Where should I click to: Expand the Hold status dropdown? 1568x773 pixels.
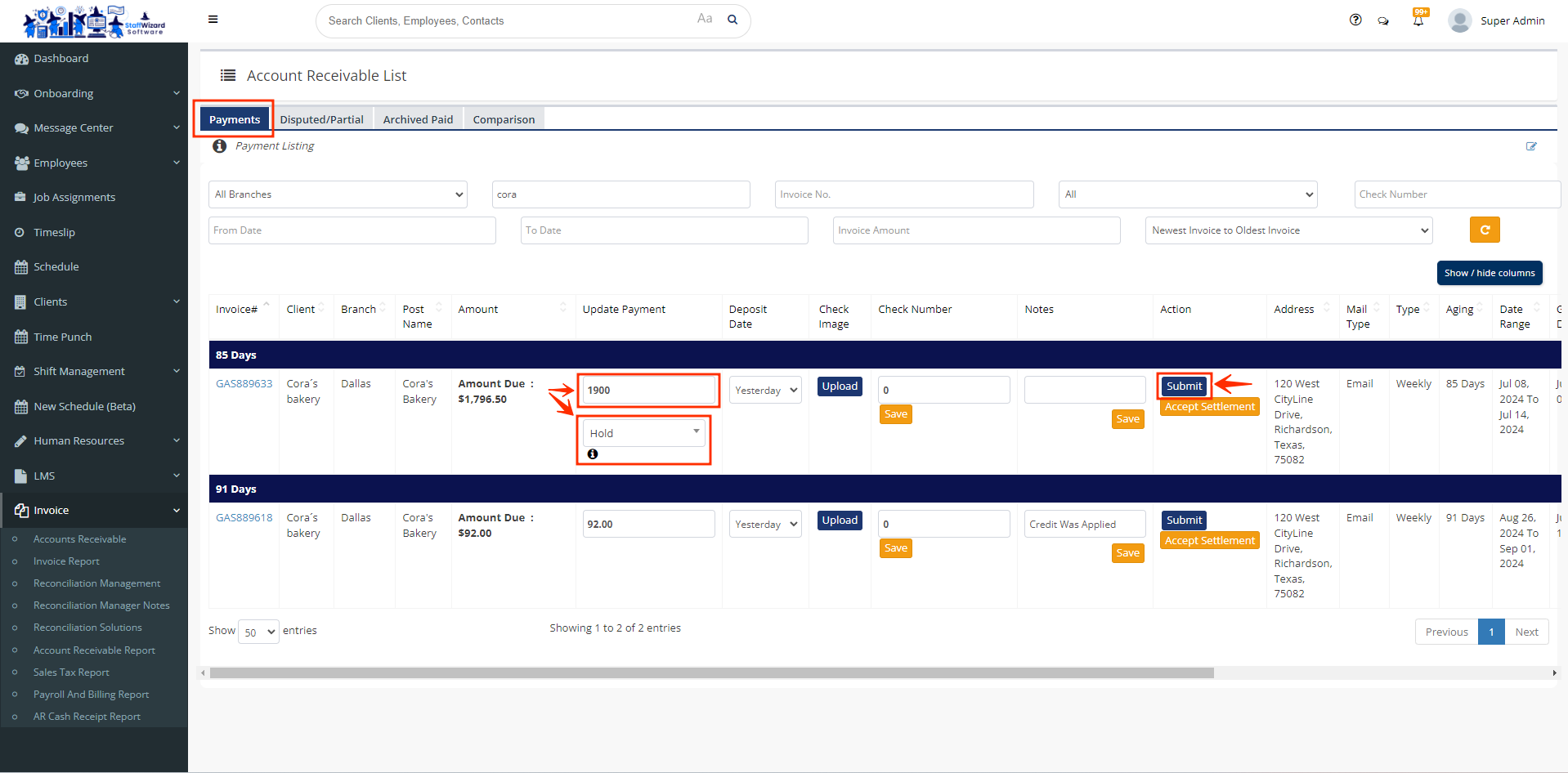(643, 433)
